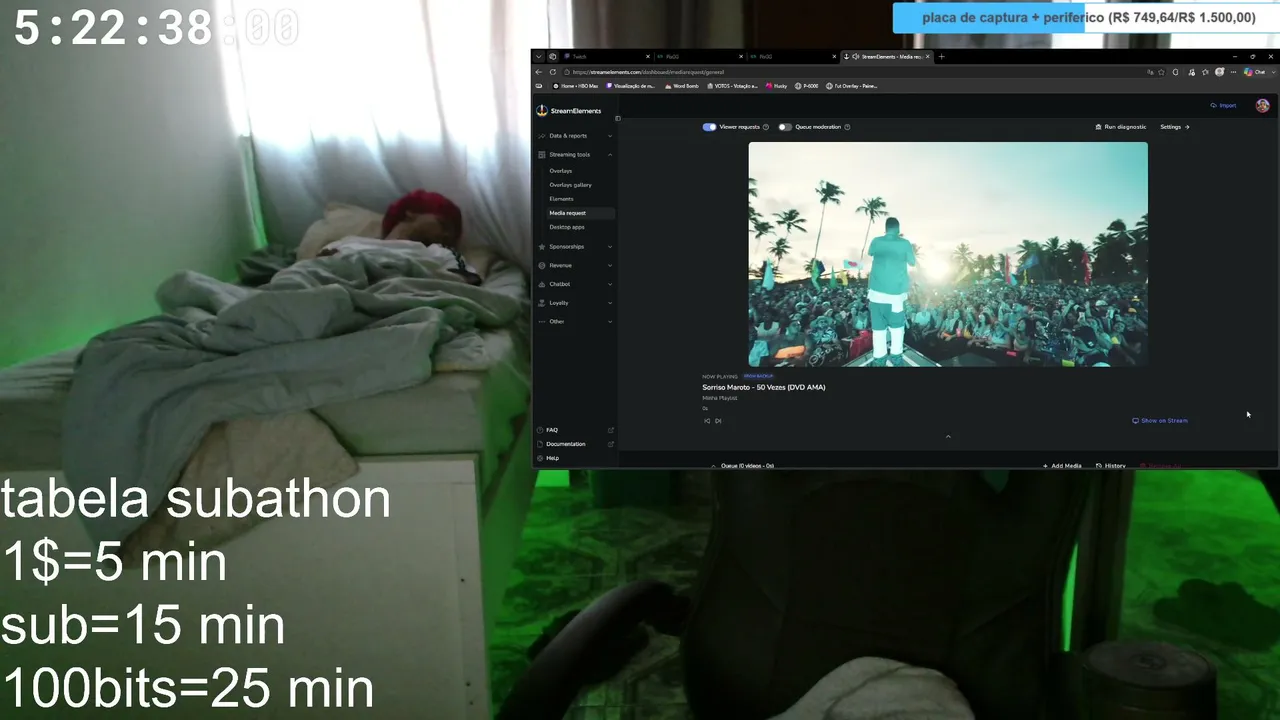
Task: Click the Import button
Action: point(1223,105)
